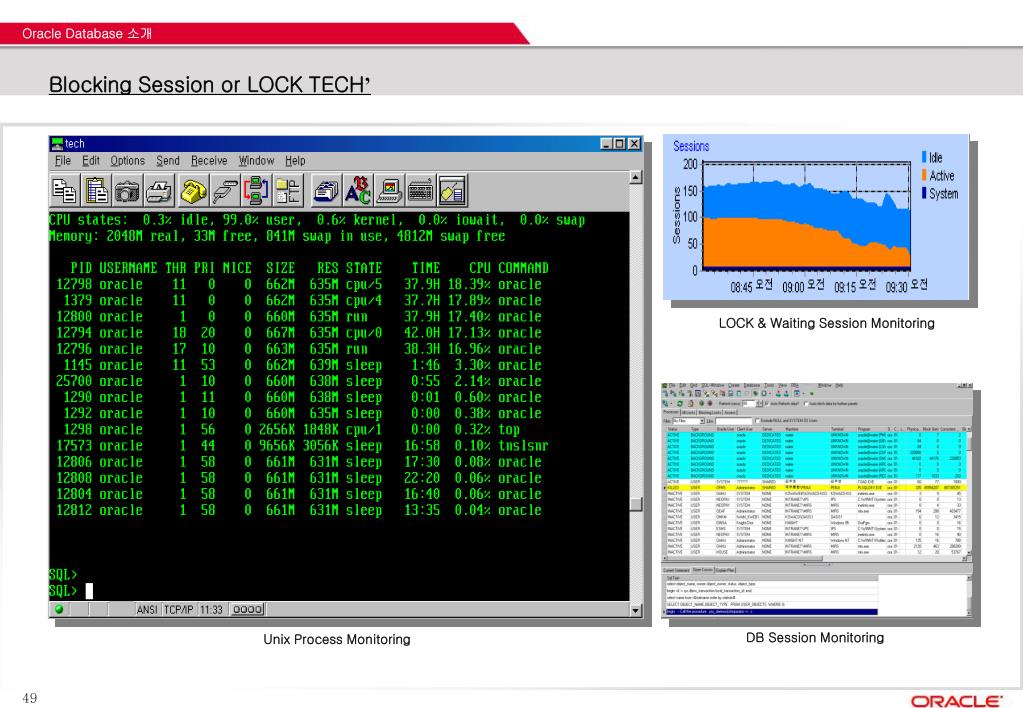The width and height of the screenshot is (1023, 708).
Task: Select process row PID 25700
Action: pyautogui.click(x=299, y=381)
